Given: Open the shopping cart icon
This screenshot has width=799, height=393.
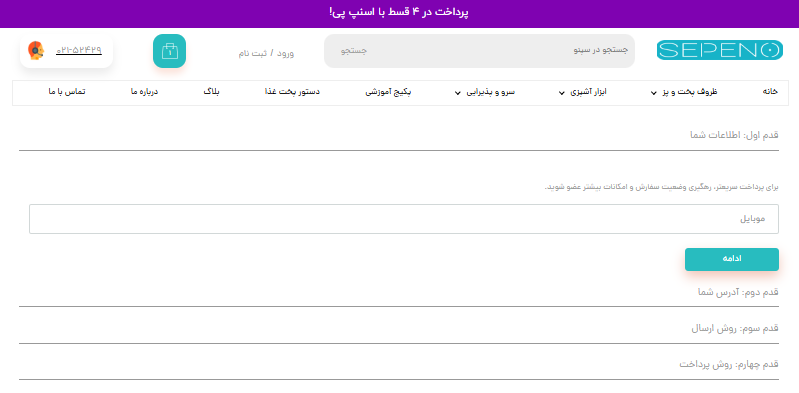Looking at the screenshot, I should [x=169, y=51].
